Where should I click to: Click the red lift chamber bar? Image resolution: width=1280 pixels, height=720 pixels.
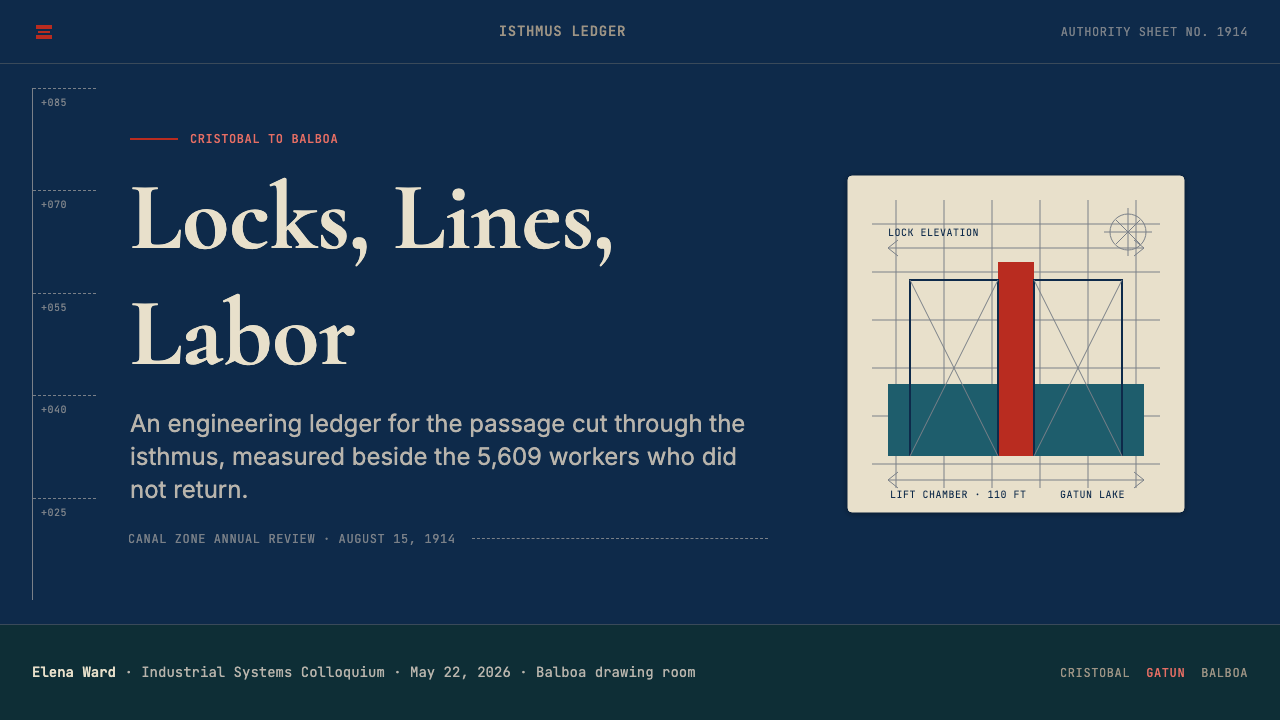tap(1016, 359)
